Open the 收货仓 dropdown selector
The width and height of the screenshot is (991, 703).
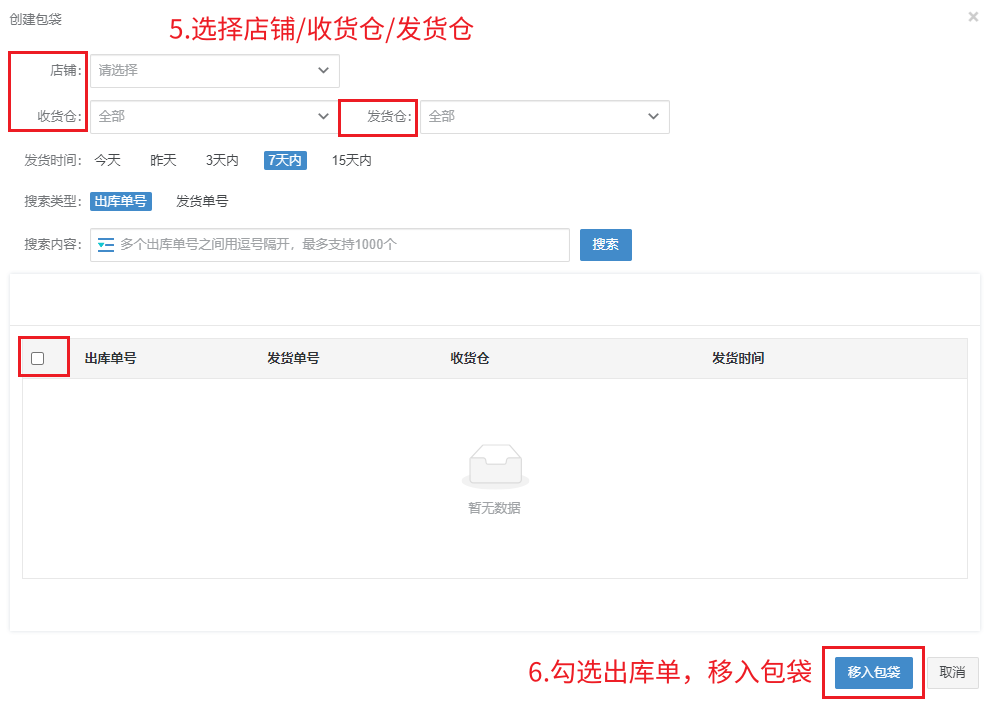click(215, 117)
